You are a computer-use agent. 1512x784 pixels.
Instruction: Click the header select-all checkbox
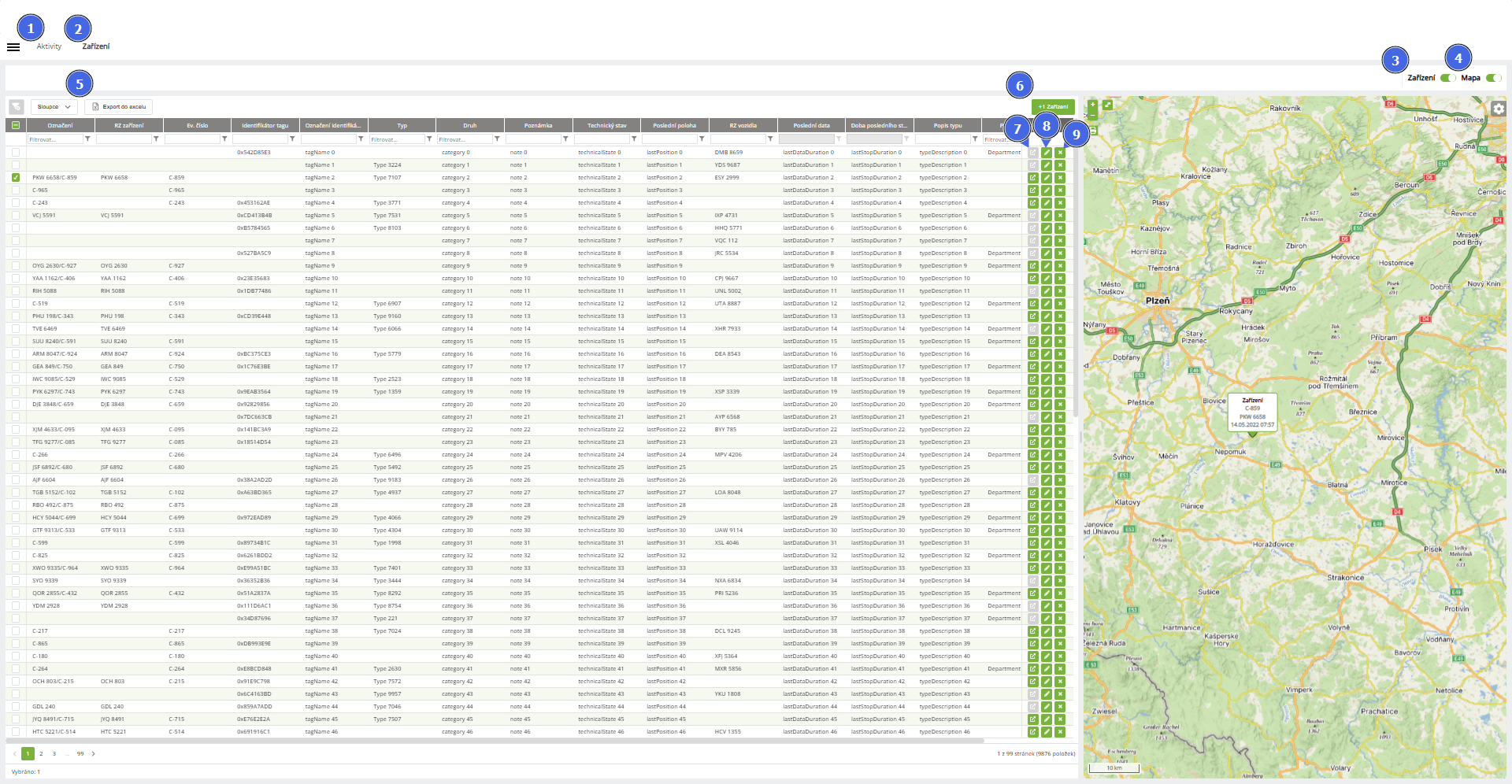point(16,125)
